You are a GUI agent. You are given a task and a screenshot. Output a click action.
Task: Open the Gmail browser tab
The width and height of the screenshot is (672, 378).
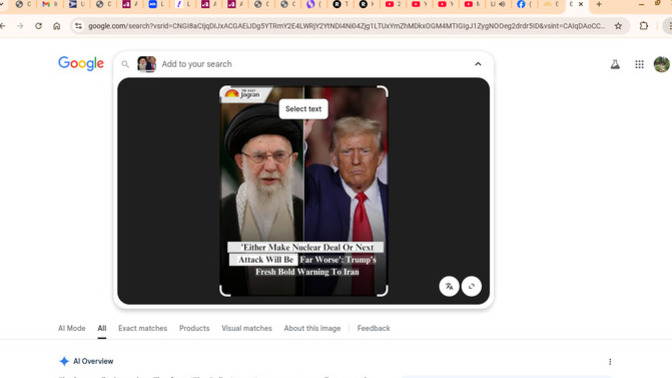tap(50, 4)
